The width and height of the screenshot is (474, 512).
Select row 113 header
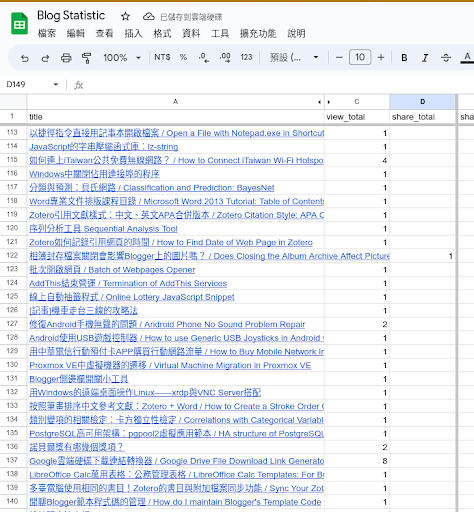point(12,133)
